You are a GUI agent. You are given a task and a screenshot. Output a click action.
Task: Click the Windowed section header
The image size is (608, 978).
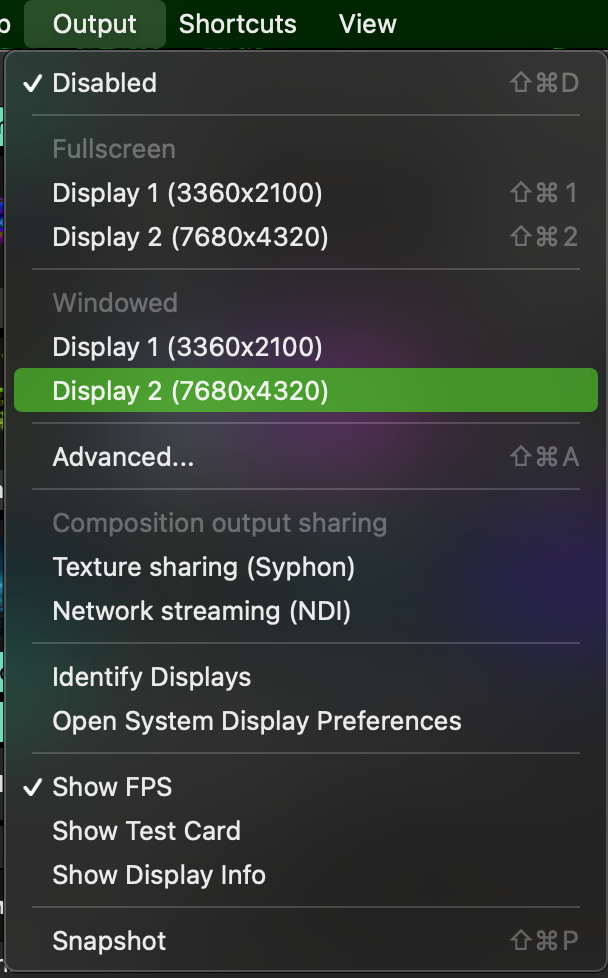[114, 303]
